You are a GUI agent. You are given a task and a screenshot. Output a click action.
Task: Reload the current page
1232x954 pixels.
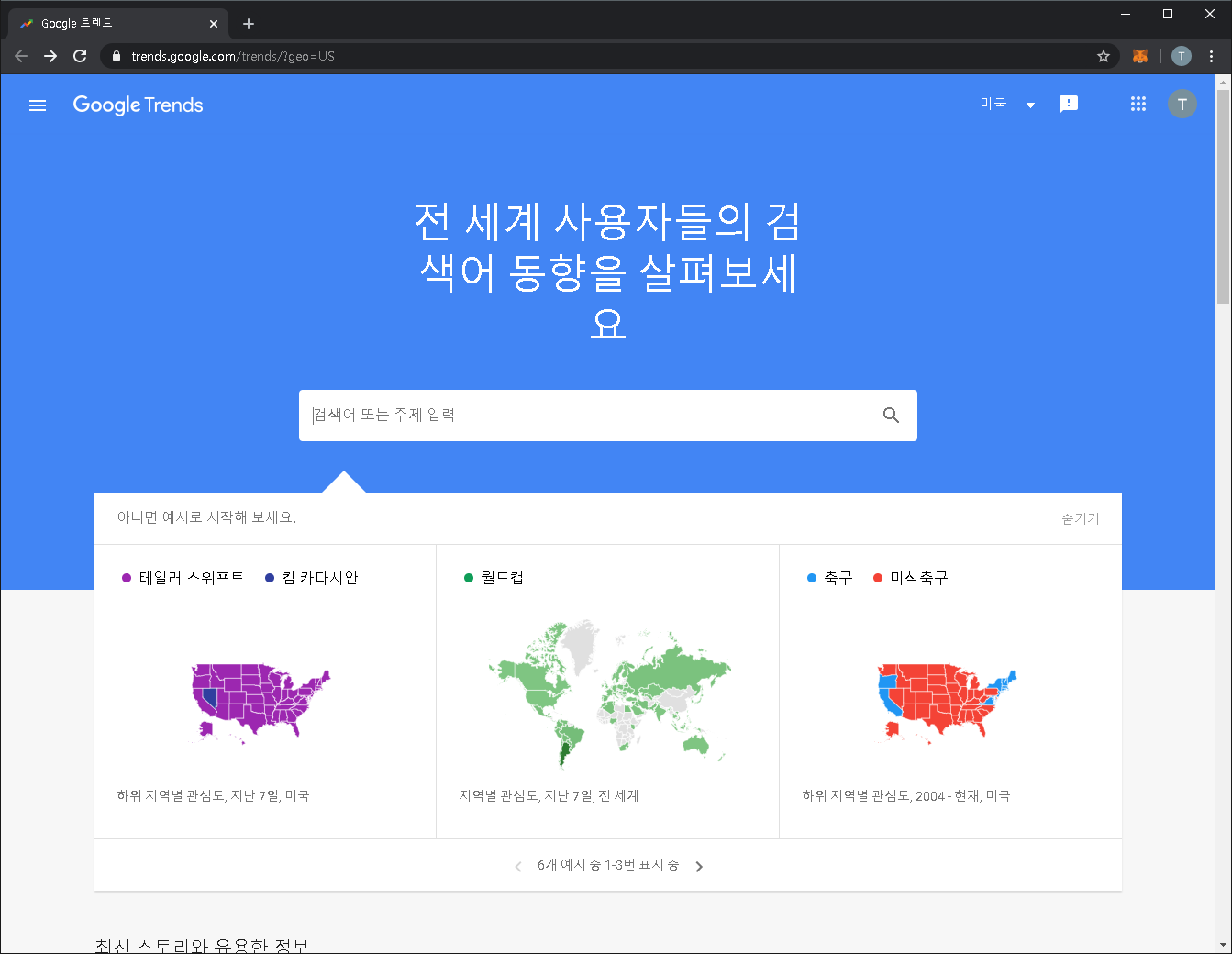click(x=80, y=56)
